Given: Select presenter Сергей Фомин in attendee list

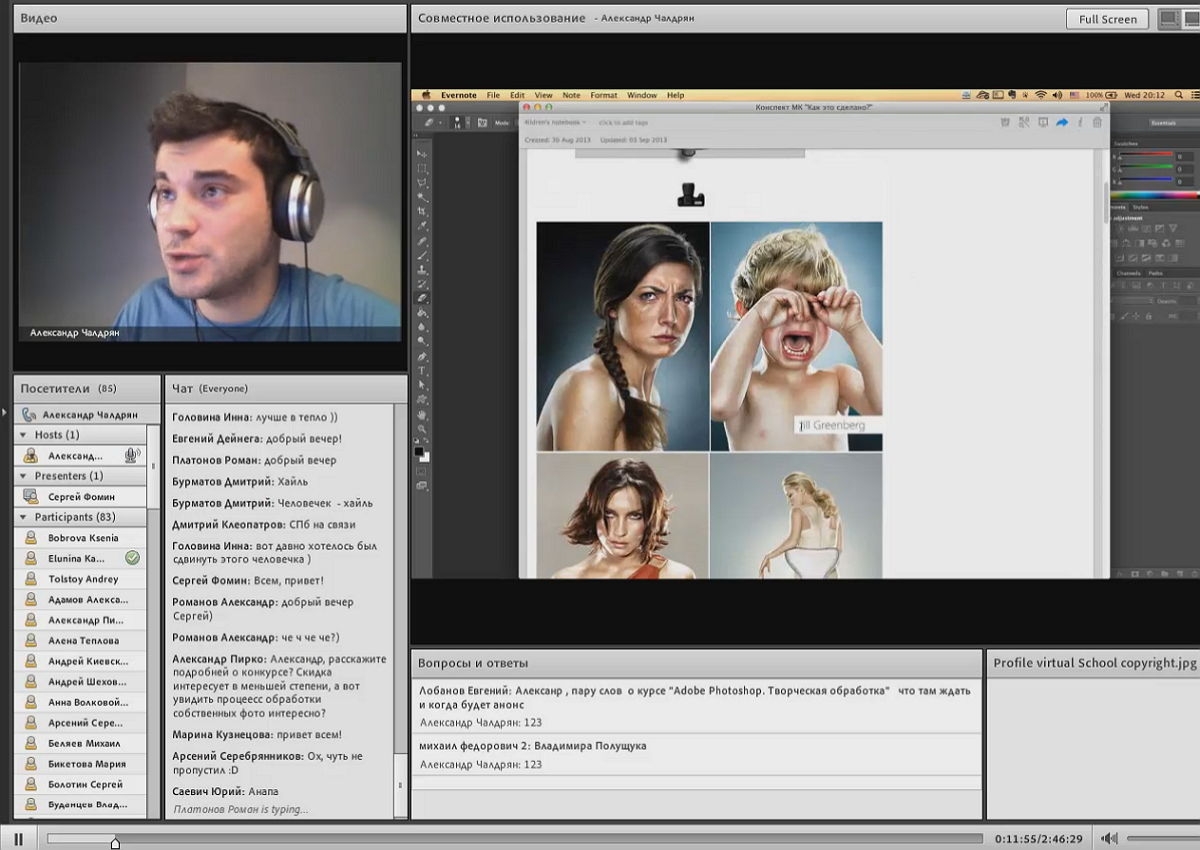Looking at the screenshot, I should pos(81,496).
